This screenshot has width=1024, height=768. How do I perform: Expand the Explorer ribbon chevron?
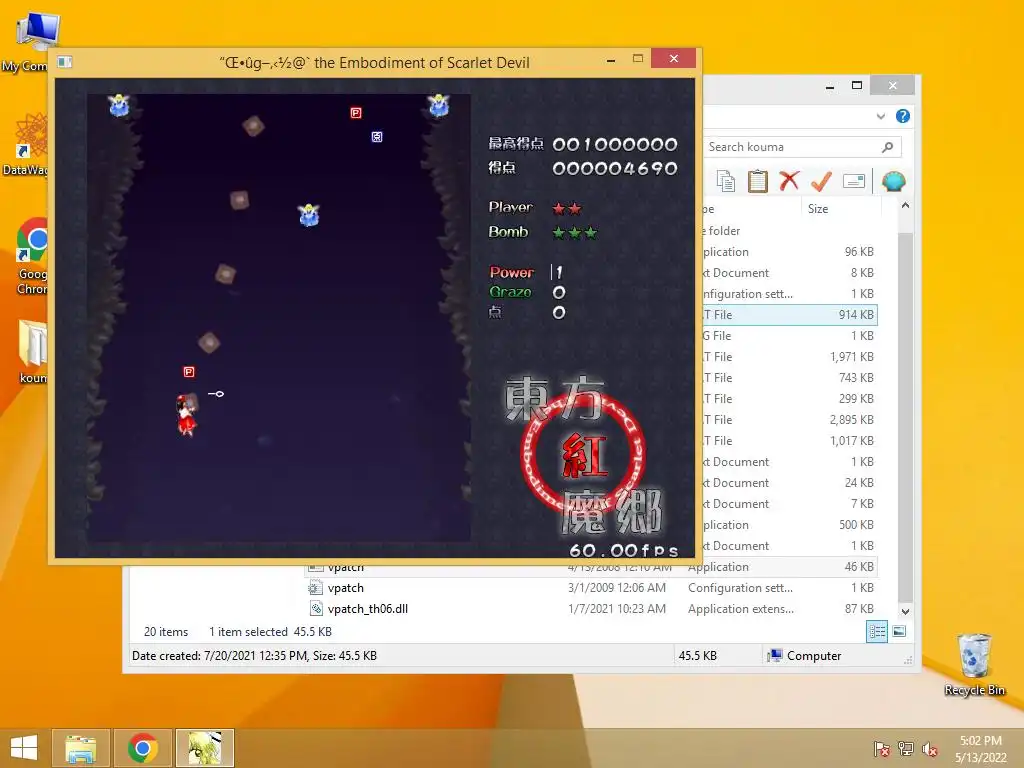[x=881, y=116]
